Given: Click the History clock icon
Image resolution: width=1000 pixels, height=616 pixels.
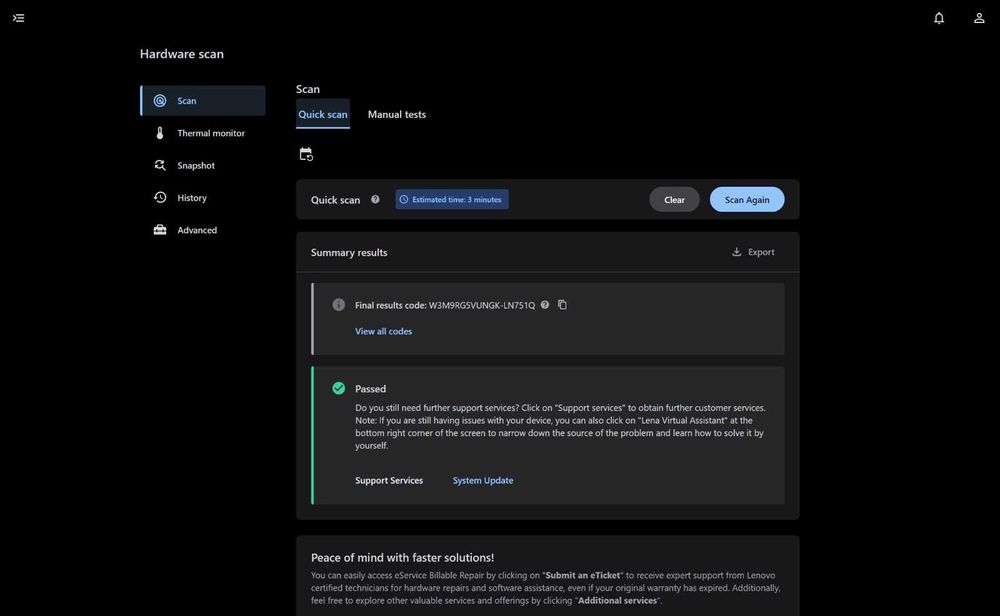Looking at the screenshot, I should tap(160, 198).
